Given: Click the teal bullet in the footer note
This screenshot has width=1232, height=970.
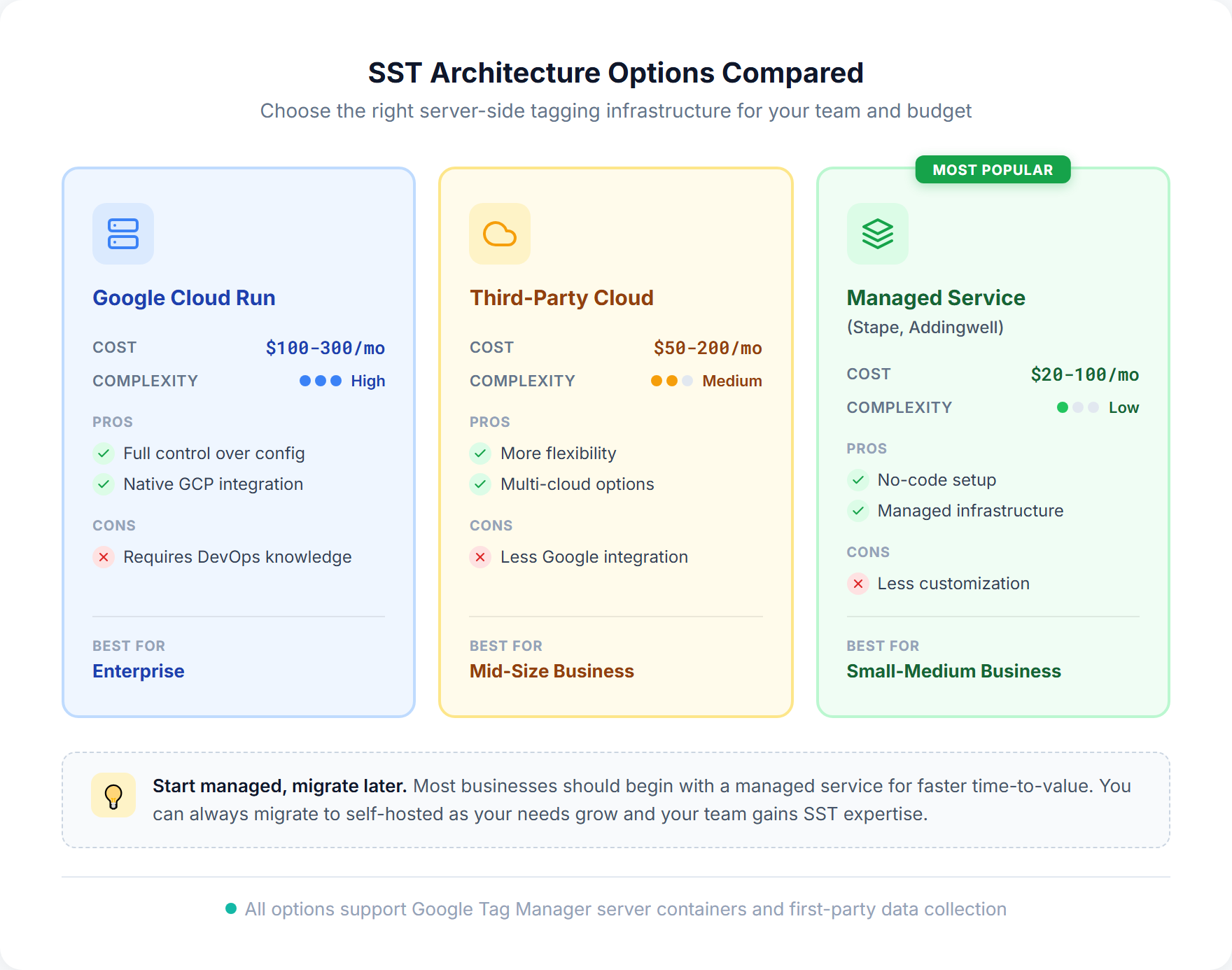Looking at the screenshot, I should pyautogui.click(x=231, y=908).
